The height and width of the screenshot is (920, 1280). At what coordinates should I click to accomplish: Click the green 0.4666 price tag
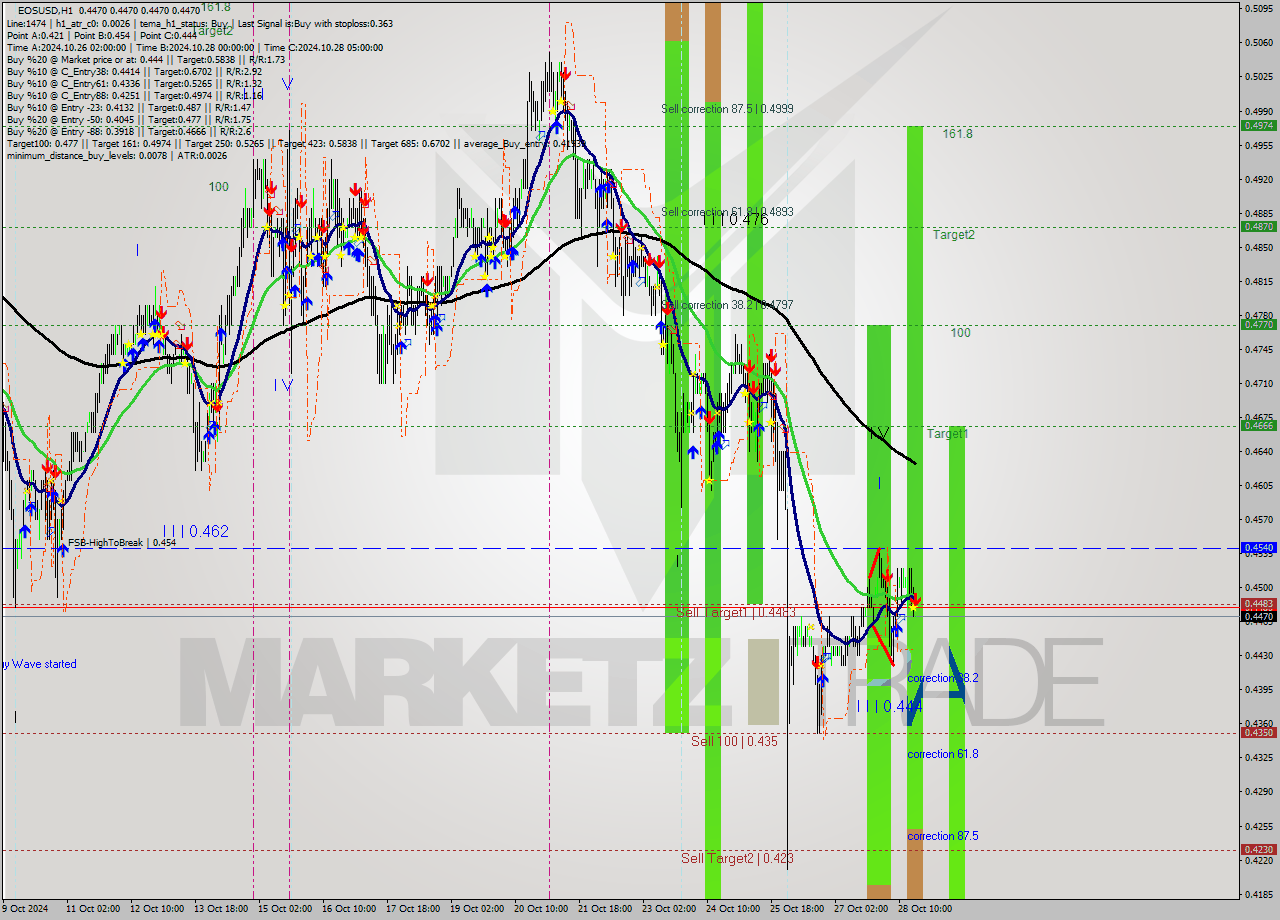pyautogui.click(x=1257, y=425)
